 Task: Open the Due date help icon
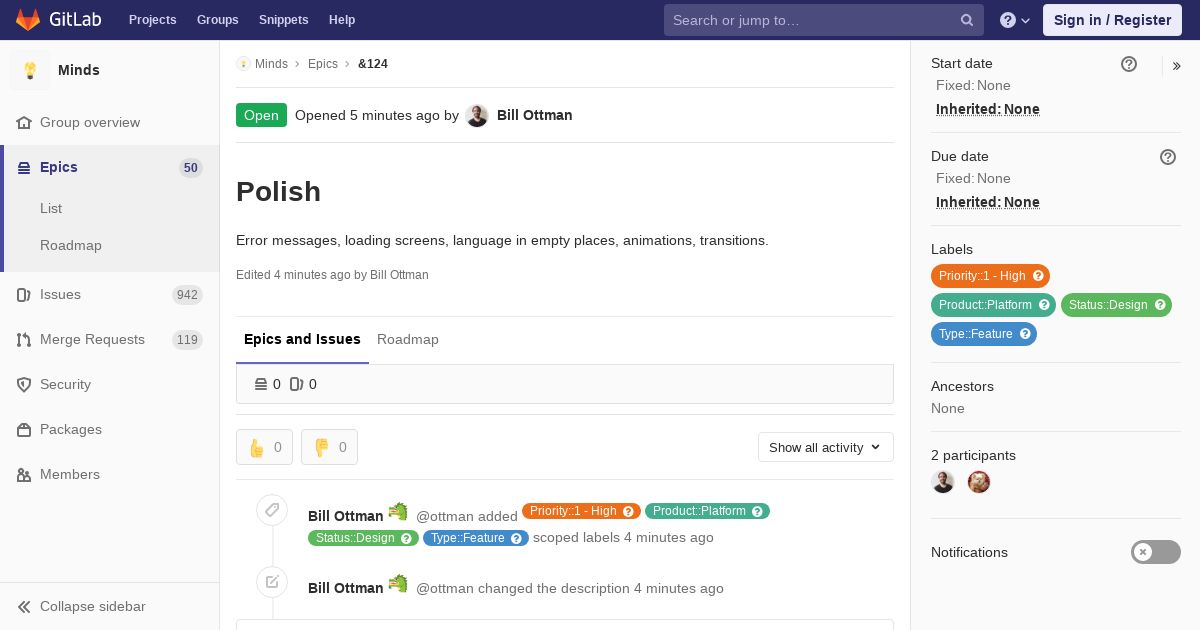pos(1168,157)
